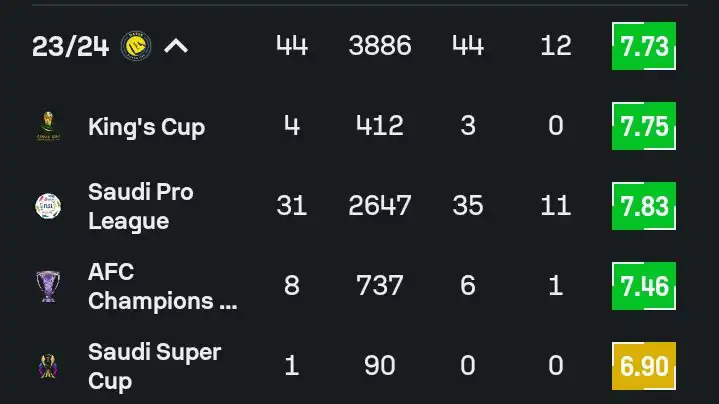
Task: Click the club badge beside 23/24
Action: [136, 46]
